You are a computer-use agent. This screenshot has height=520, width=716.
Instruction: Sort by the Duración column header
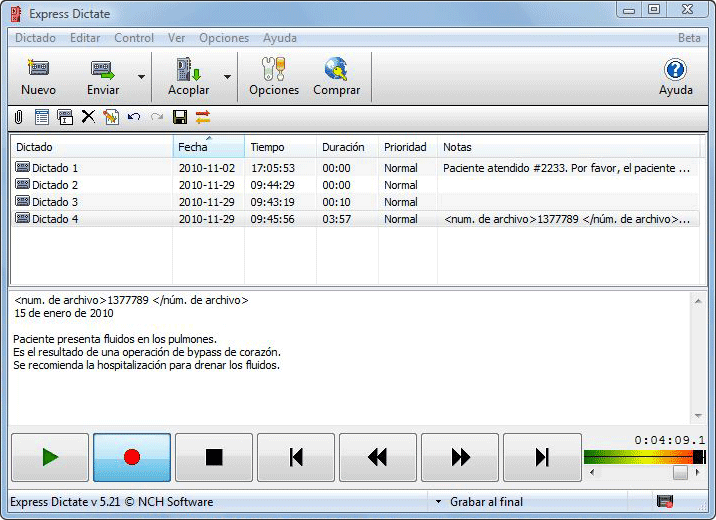pyautogui.click(x=347, y=147)
